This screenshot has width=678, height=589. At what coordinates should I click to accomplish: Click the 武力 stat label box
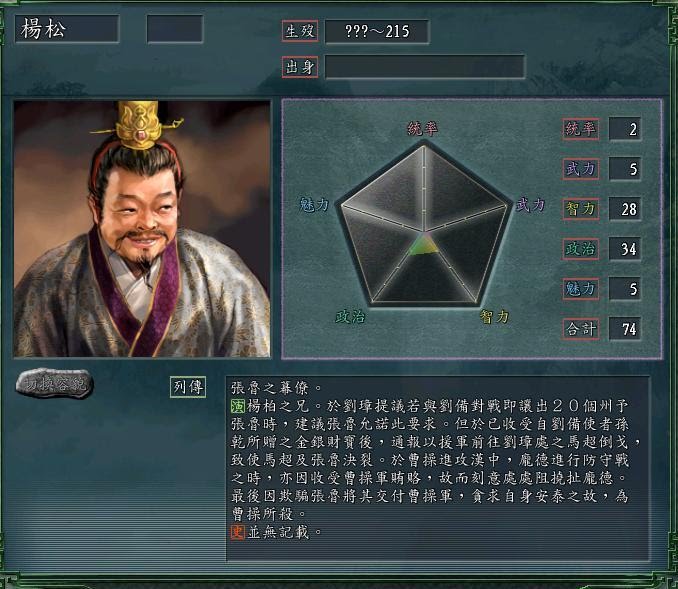coord(581,169)
